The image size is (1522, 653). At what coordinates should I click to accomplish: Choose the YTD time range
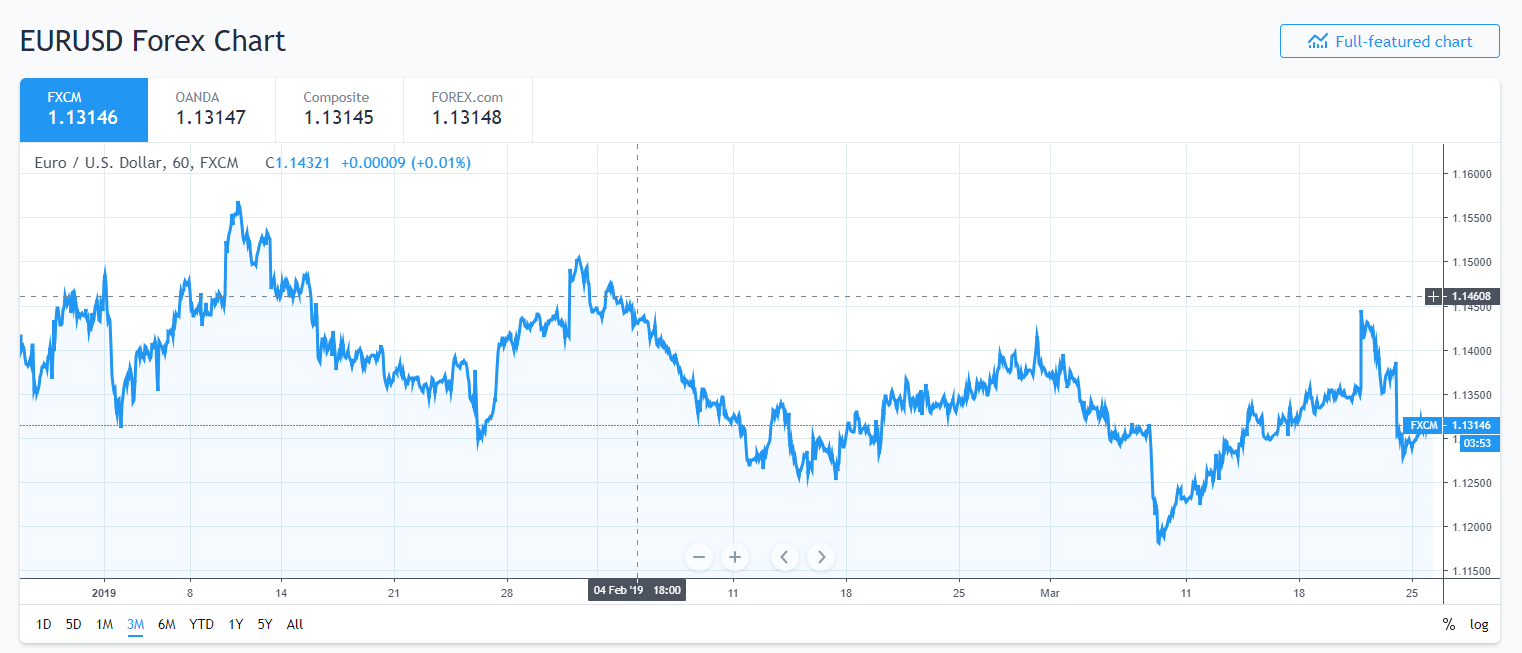coord(201,624)
